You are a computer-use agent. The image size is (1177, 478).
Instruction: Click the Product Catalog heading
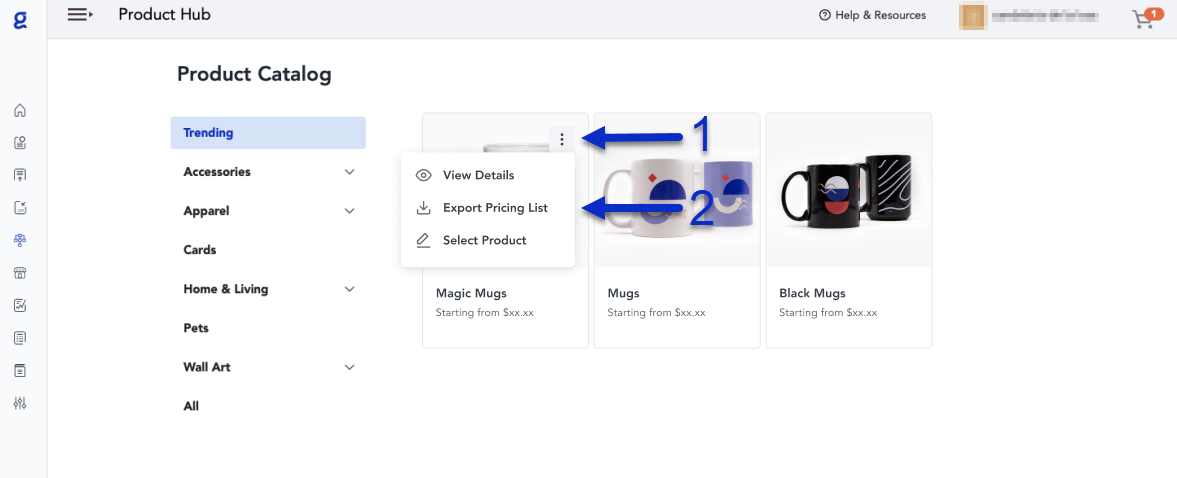pyautogui.click(x=254, y=74)
